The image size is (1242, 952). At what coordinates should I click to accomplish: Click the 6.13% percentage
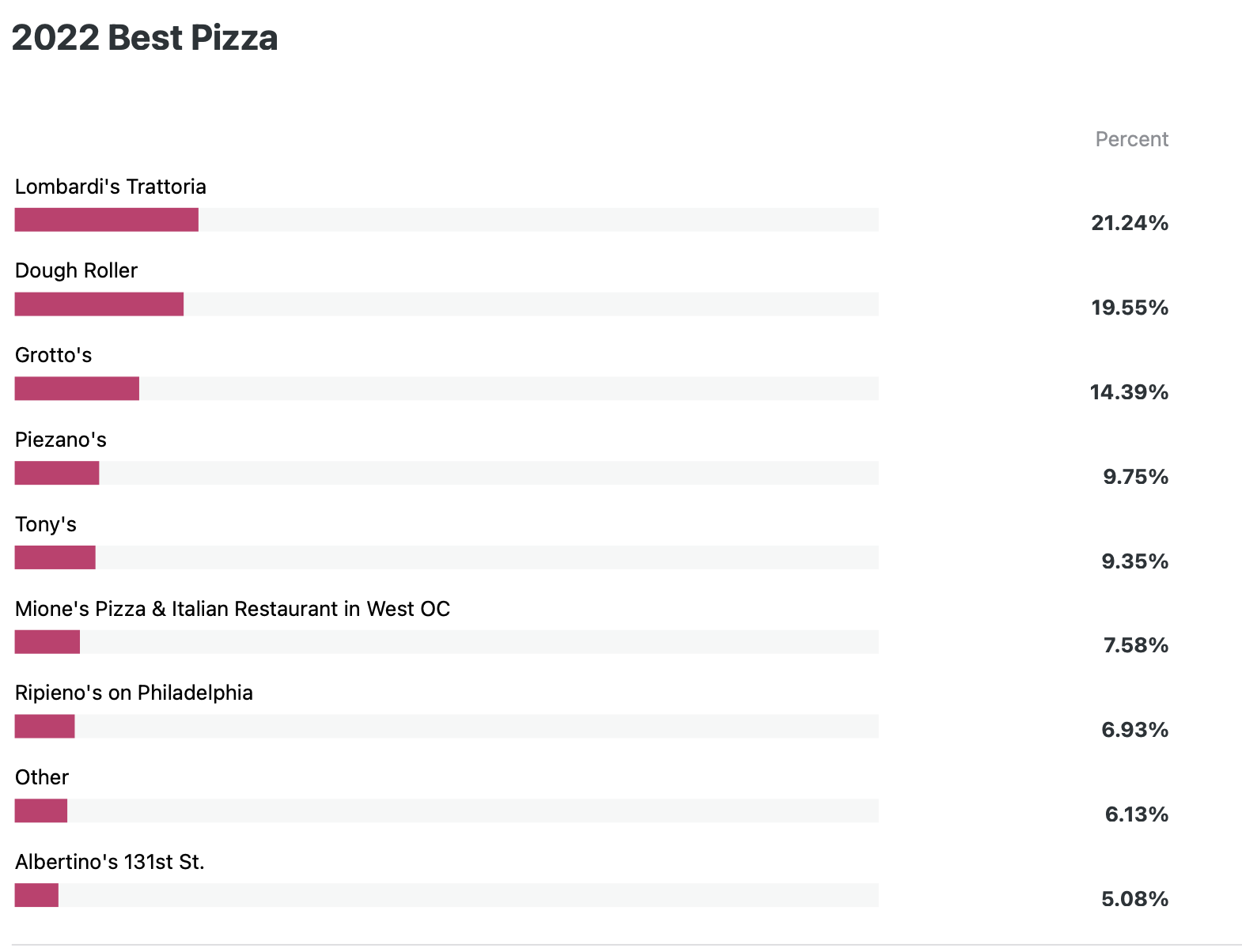[1137, 814]
